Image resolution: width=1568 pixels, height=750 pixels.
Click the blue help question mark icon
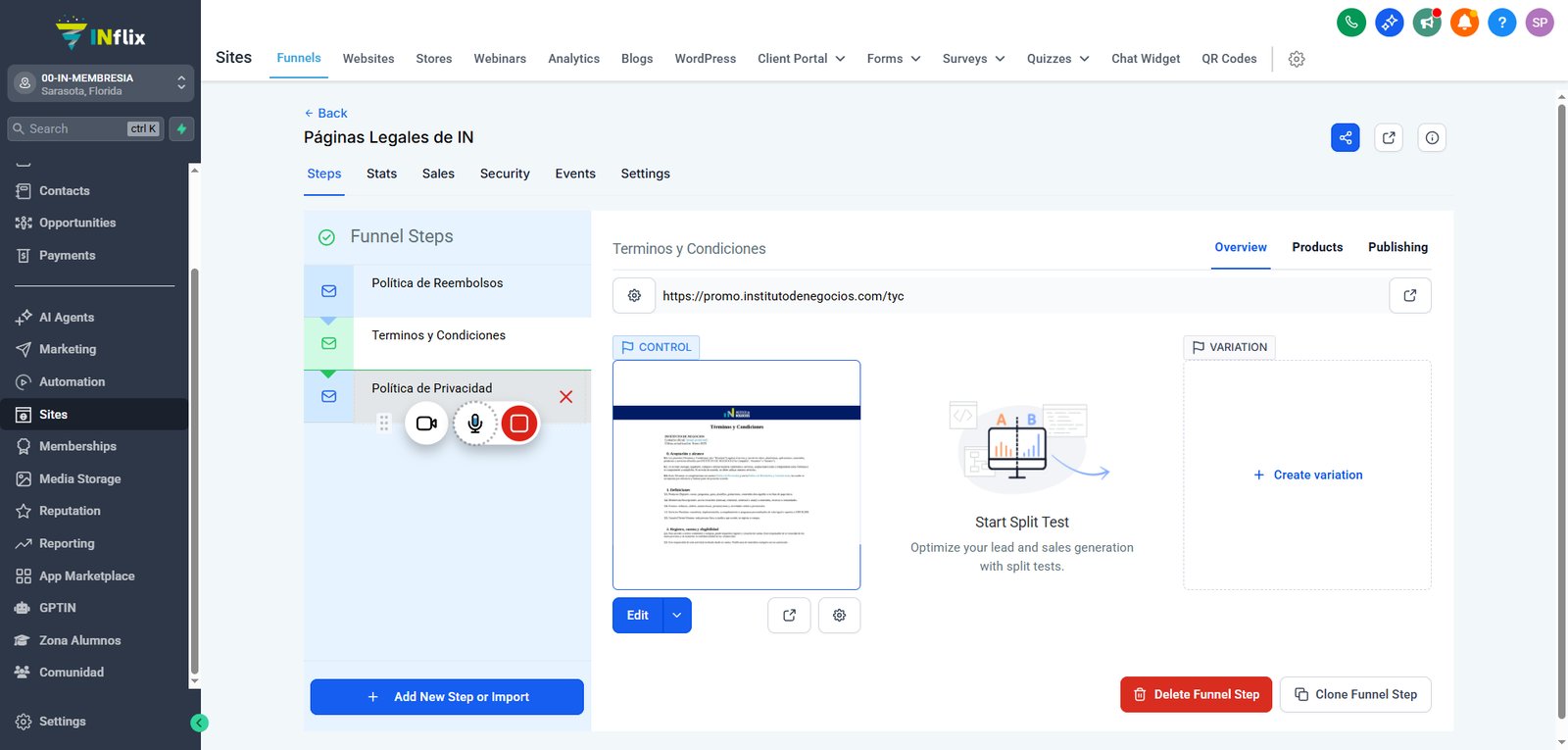coord(1501,23)
